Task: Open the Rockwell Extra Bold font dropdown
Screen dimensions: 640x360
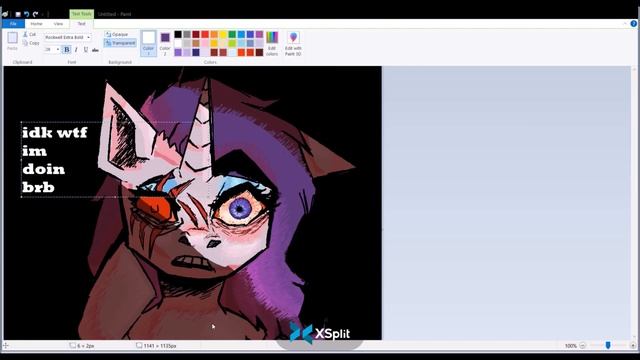Action: [89, 37]
